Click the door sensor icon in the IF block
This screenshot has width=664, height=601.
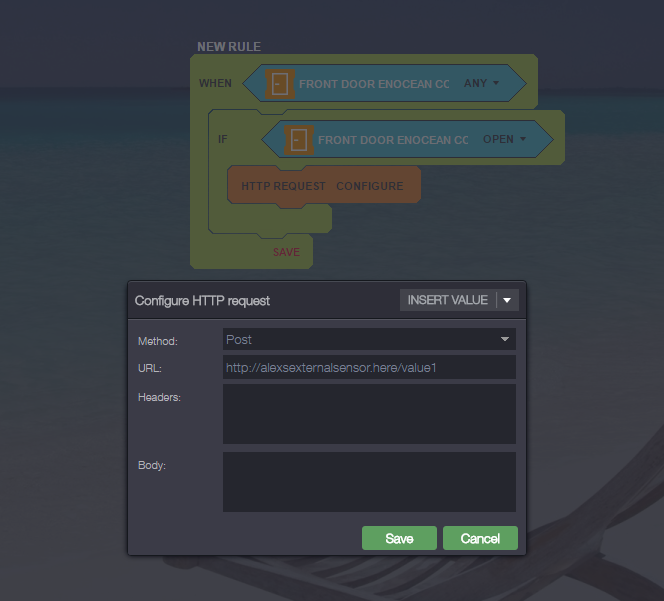(x=298, y=140)
